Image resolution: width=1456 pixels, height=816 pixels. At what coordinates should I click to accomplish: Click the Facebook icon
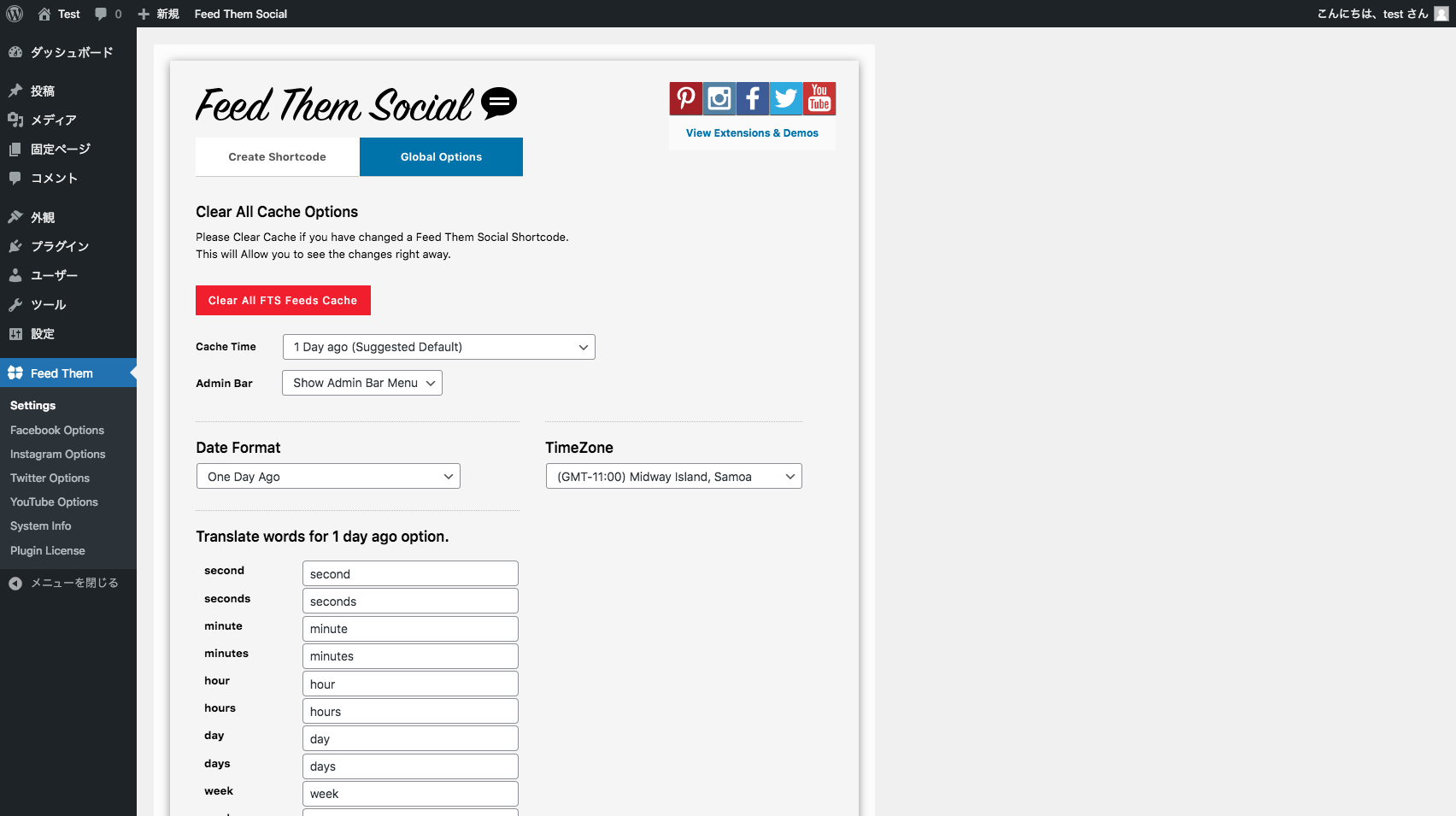[752, 98]
